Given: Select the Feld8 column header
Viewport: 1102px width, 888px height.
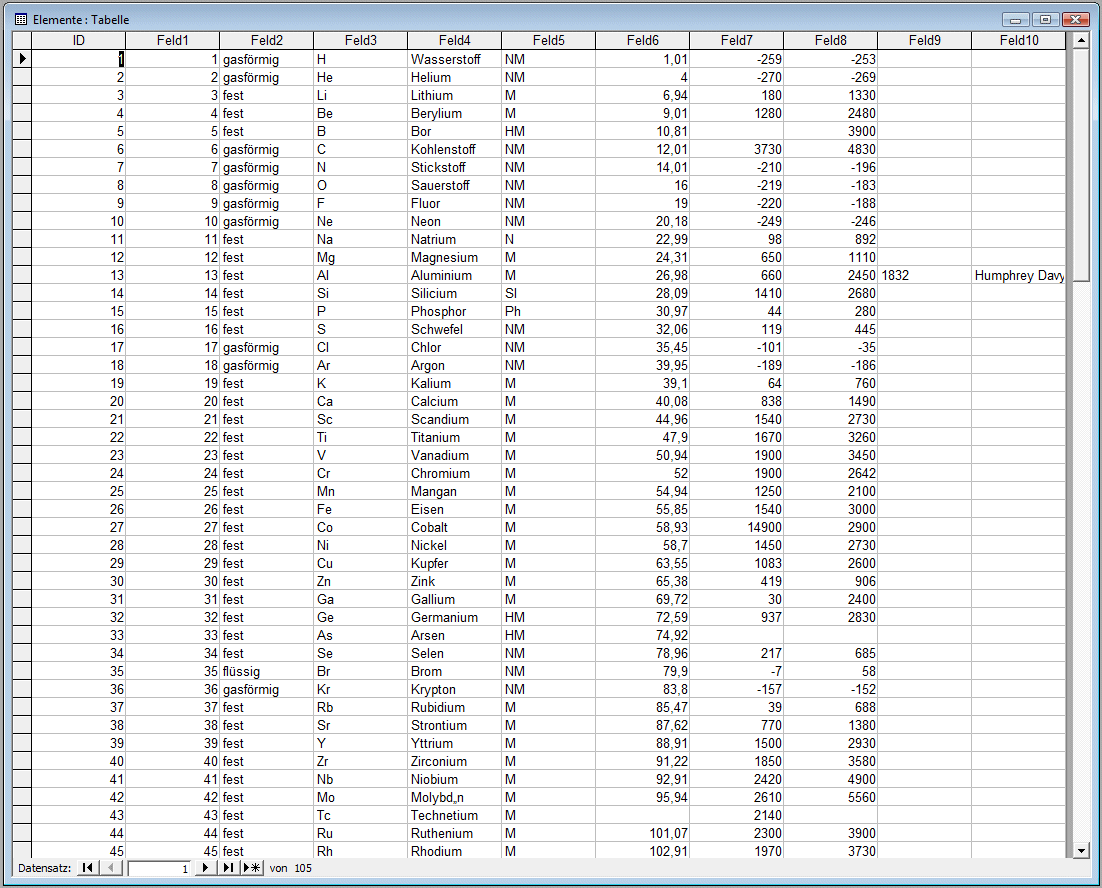Looking at the screenshot, I should [x=831, y=41].
